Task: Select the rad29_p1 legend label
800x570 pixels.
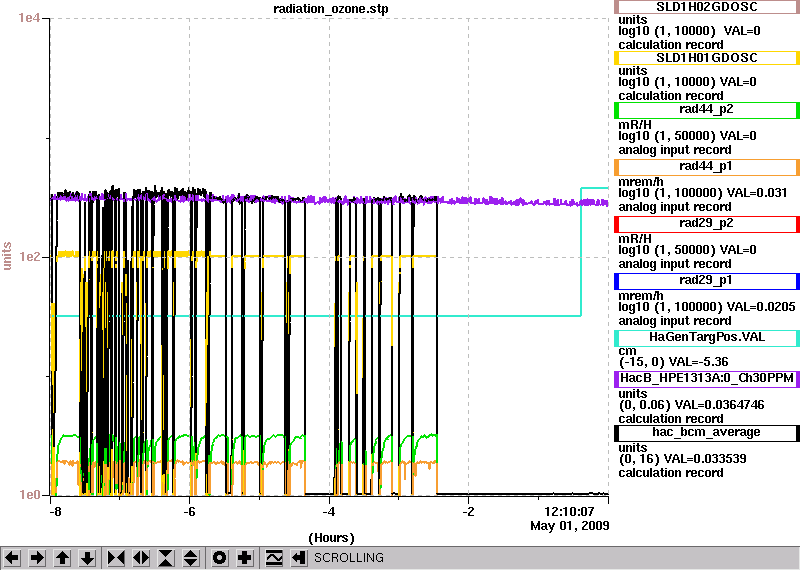Action: [x=707, y=281]
